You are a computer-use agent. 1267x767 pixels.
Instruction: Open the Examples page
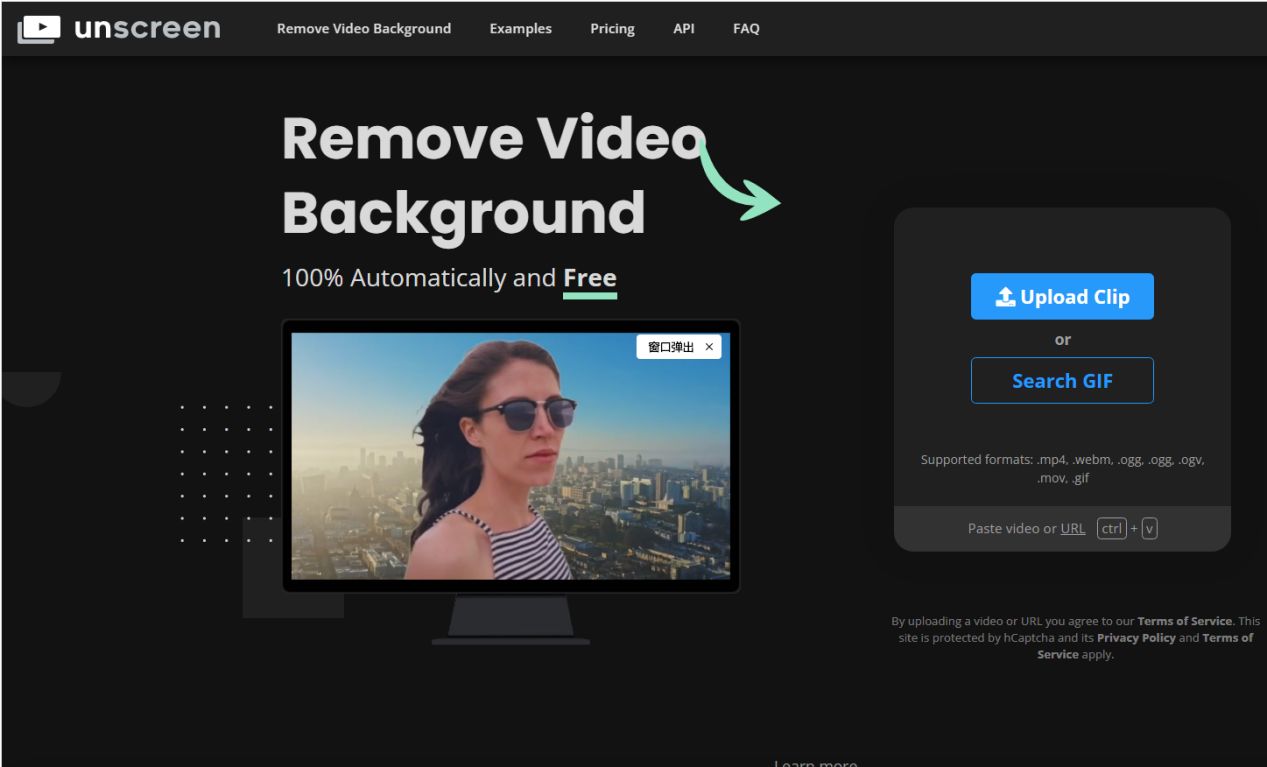tap(520, 29)
